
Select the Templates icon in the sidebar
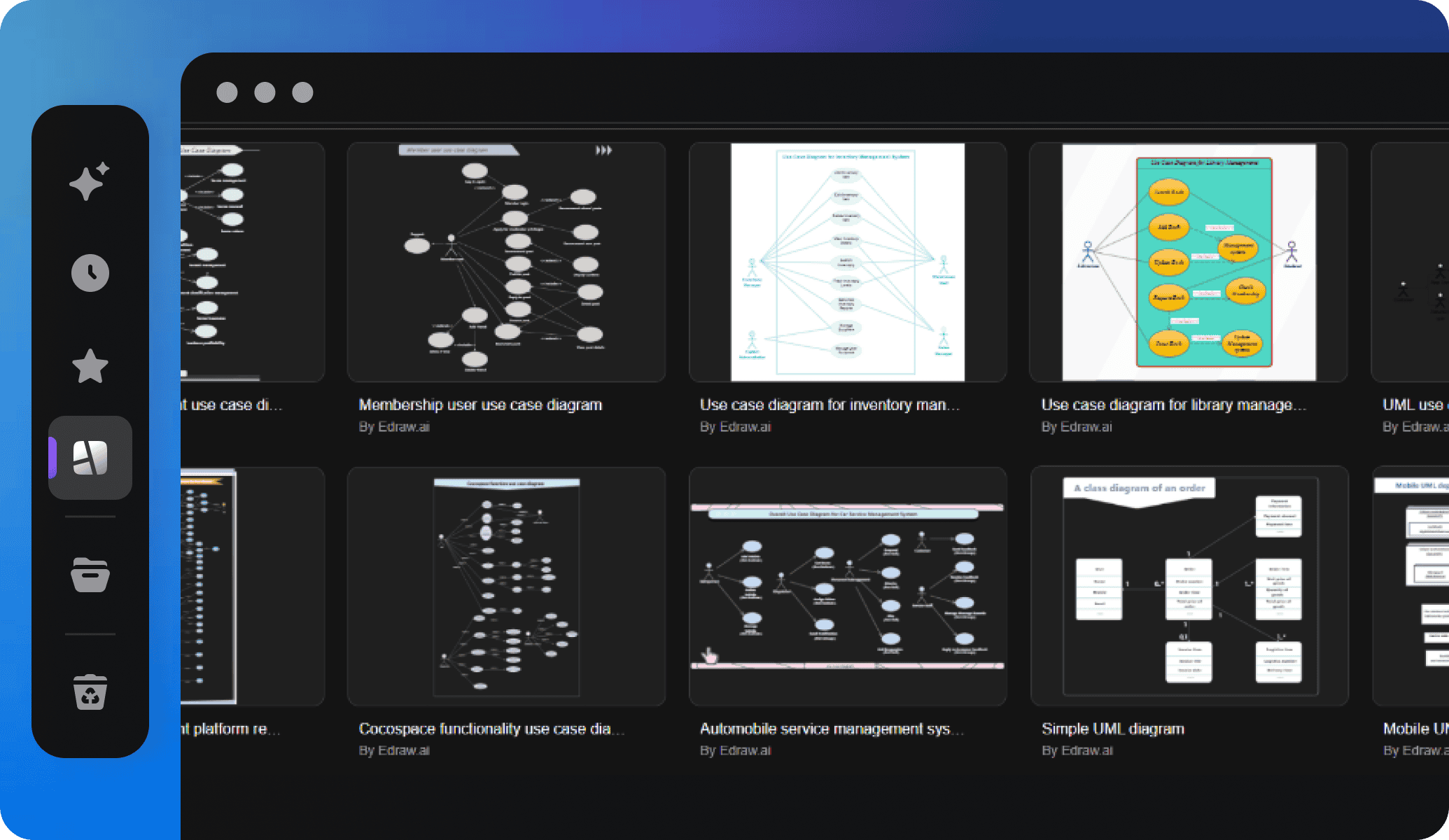(90, 458)
